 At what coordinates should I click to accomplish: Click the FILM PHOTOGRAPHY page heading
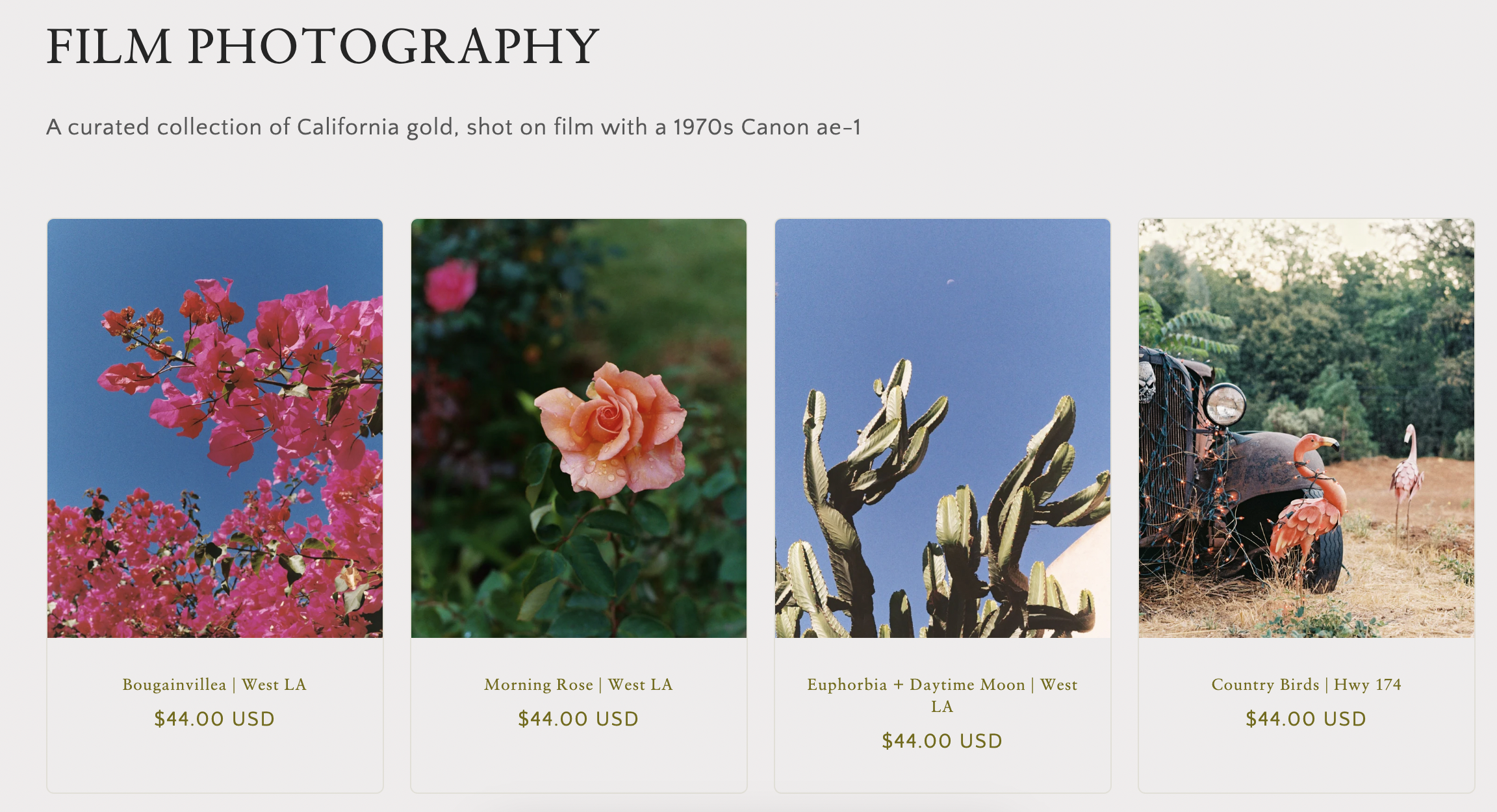(x=322, y=47)
